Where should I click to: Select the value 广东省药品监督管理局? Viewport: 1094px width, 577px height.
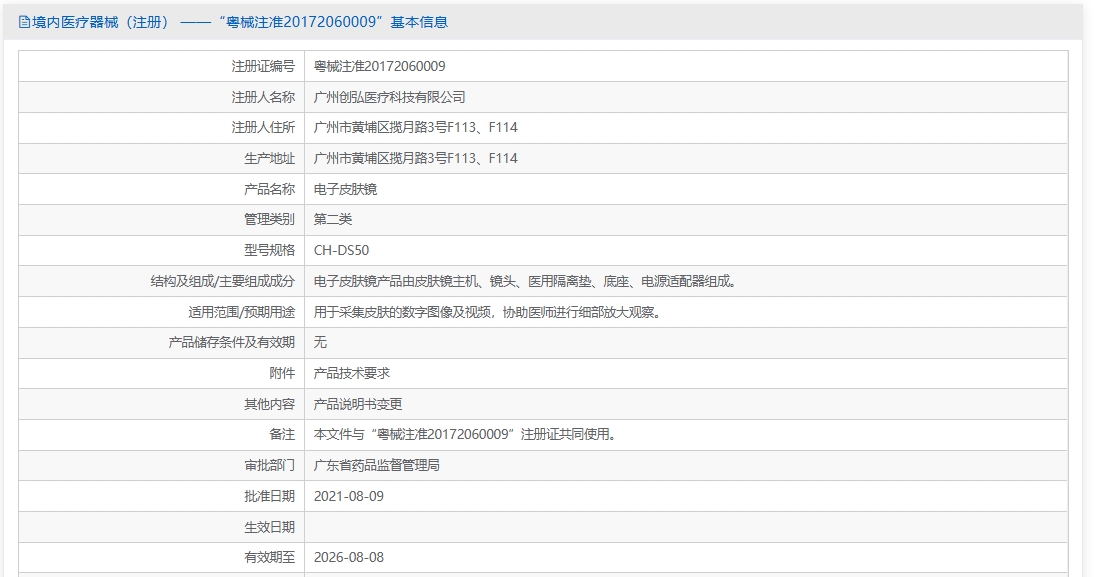(x=377, y=465)
